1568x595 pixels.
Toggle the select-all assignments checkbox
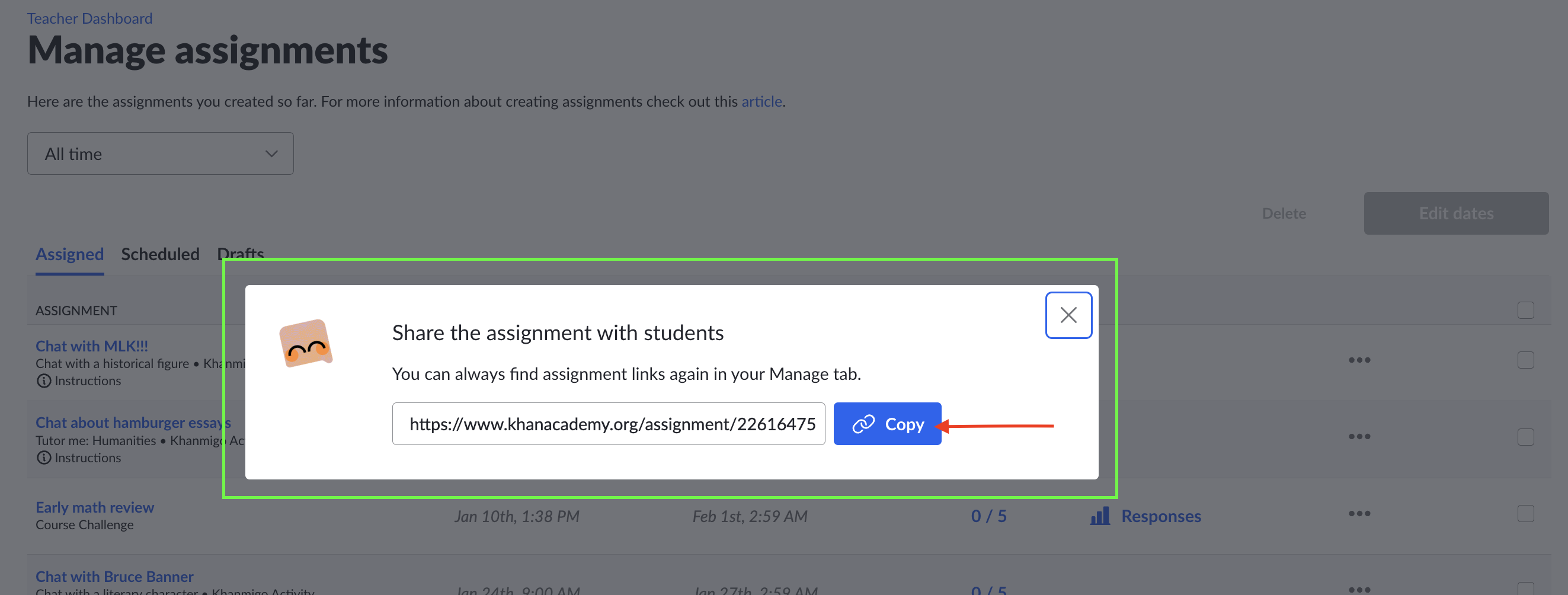point(1525,310)
